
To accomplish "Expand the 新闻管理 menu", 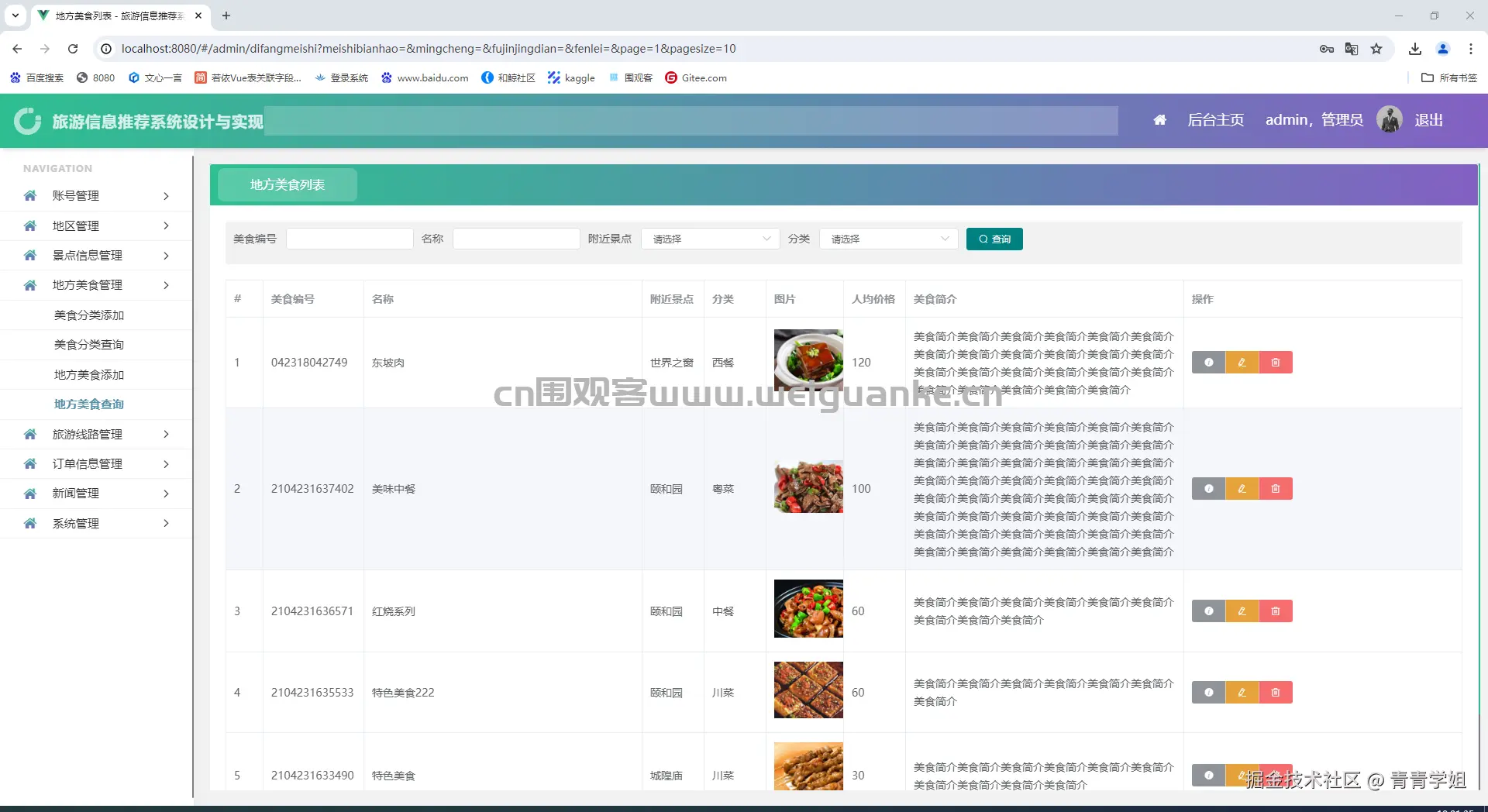I will point(96,494).
